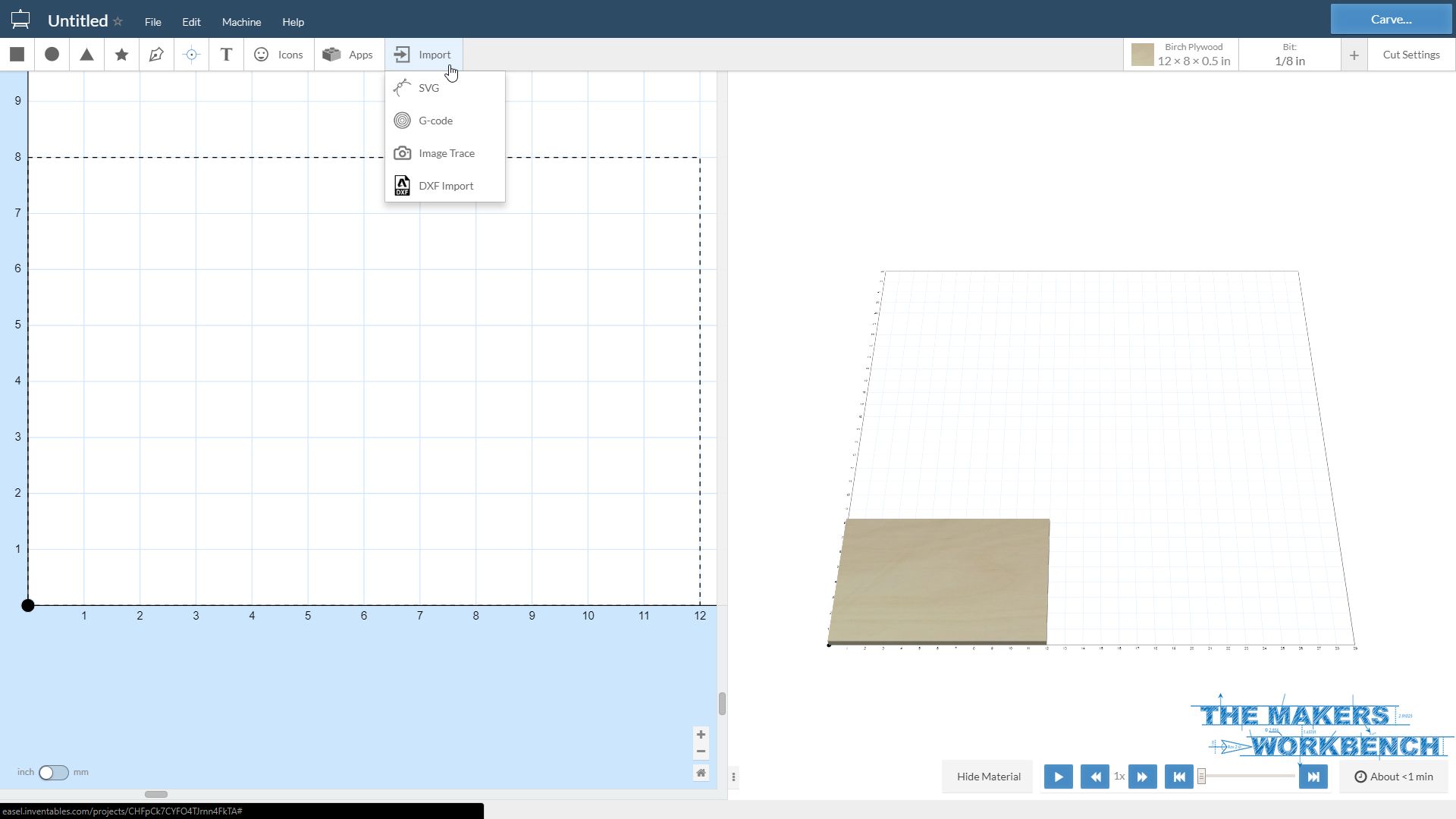Choose SVG from the Import menu
This screenshot has height=819, width=1456.
[x=428, y=87]
